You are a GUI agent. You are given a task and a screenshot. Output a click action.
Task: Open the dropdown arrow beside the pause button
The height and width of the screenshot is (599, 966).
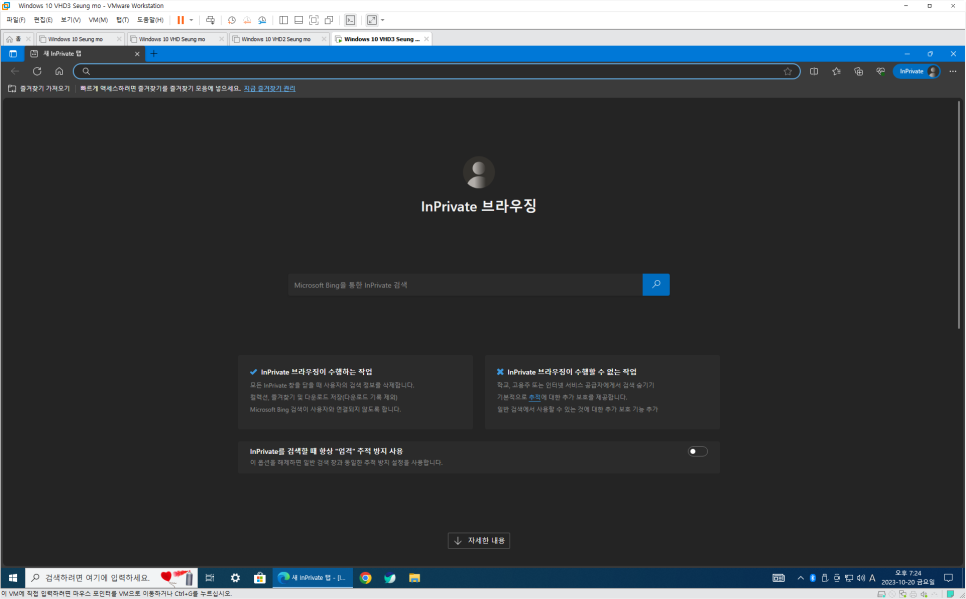pos(191,20)
